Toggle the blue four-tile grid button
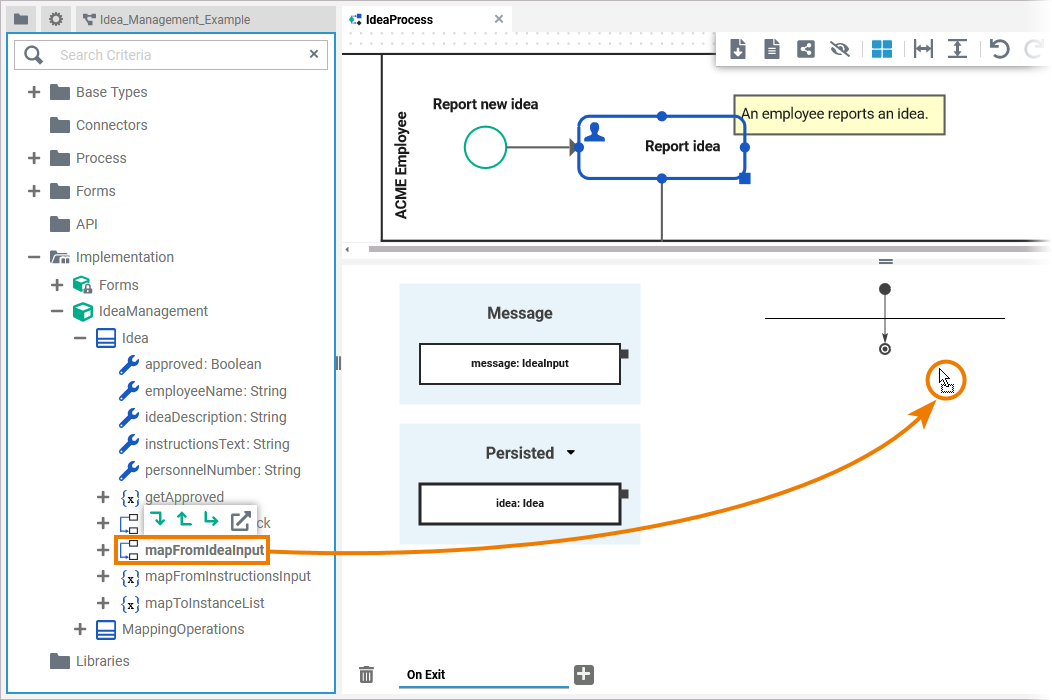This screenshot has height=700, width=1052. tap(881, 49)
